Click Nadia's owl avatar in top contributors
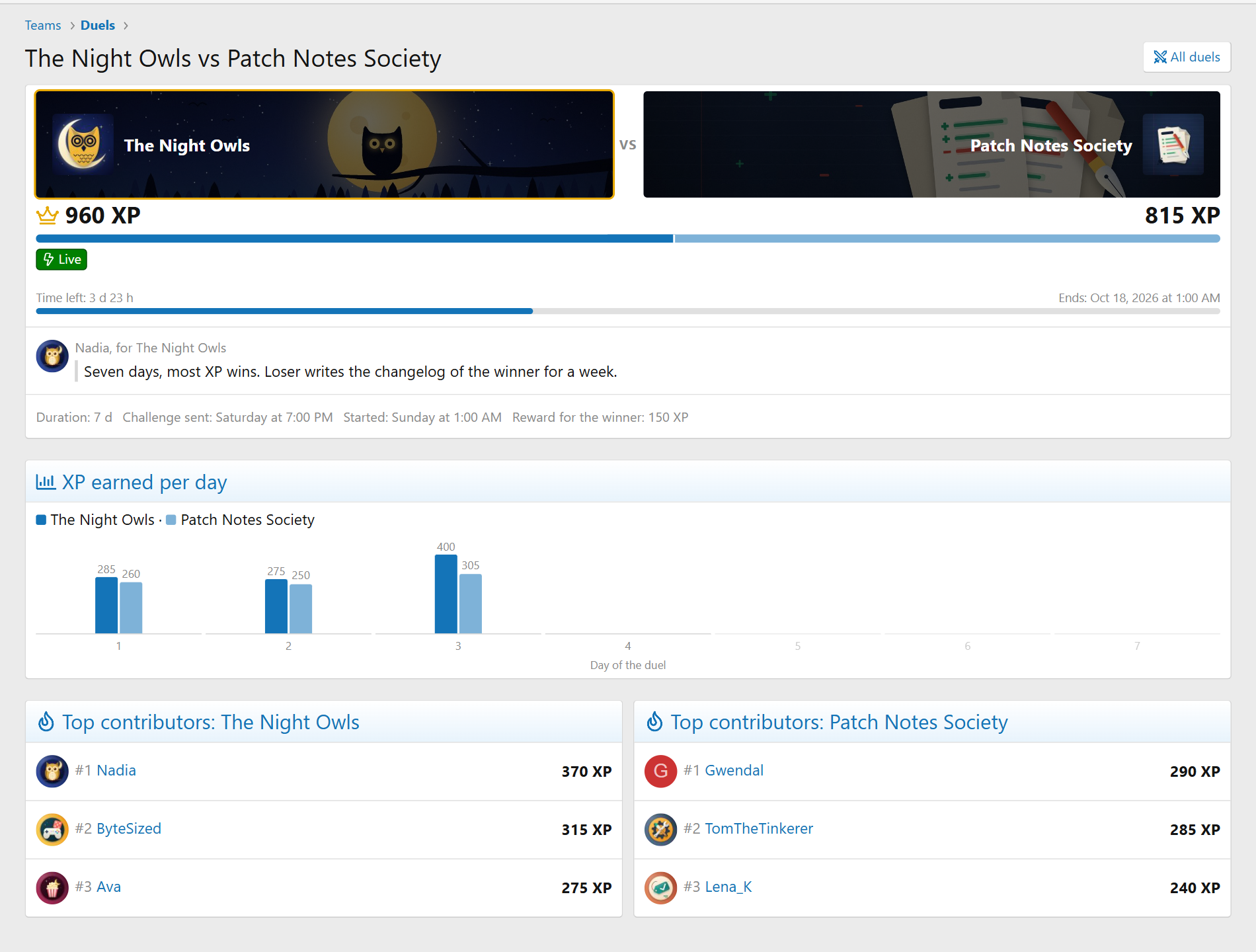The image size is (1256, 952). pyautogui.click(x=52, y=772)
